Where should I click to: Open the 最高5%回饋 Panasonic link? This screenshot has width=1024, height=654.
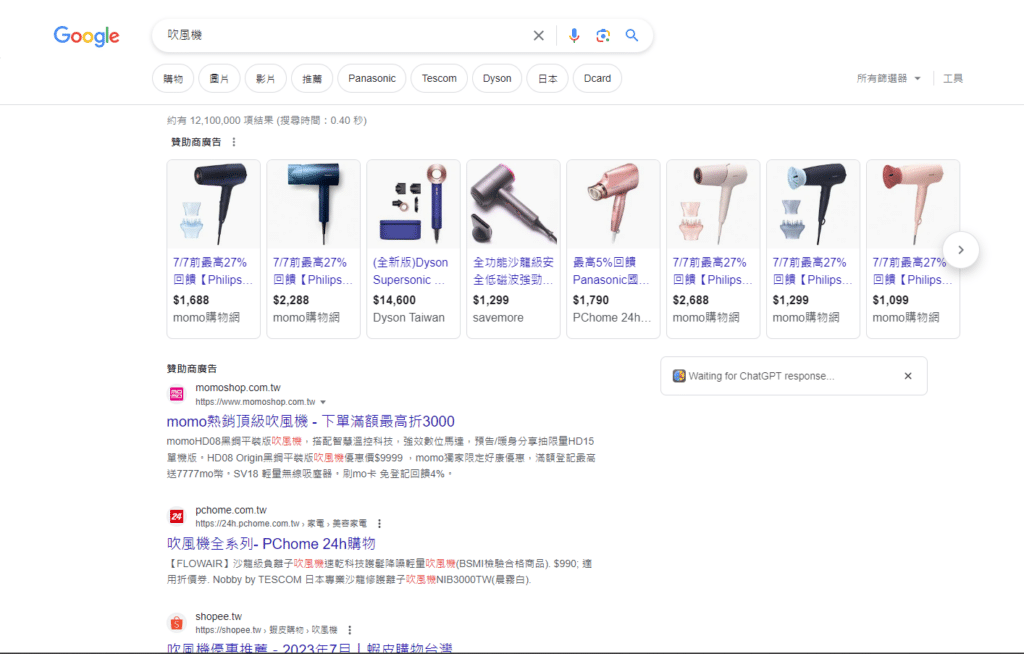coord(611,271)
